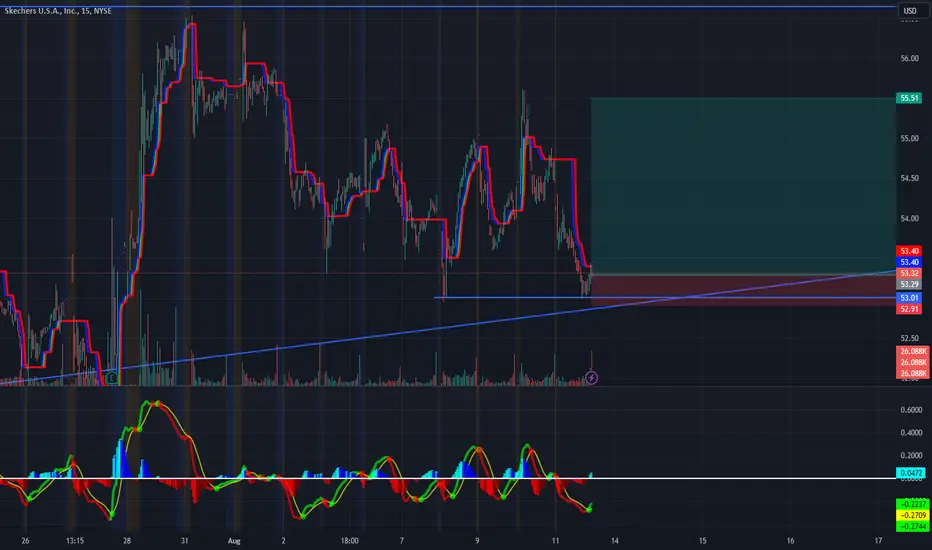Viewport: 932px width, 550px height.
Task: Click date 11 on time axis
Action: click(555, 541)
